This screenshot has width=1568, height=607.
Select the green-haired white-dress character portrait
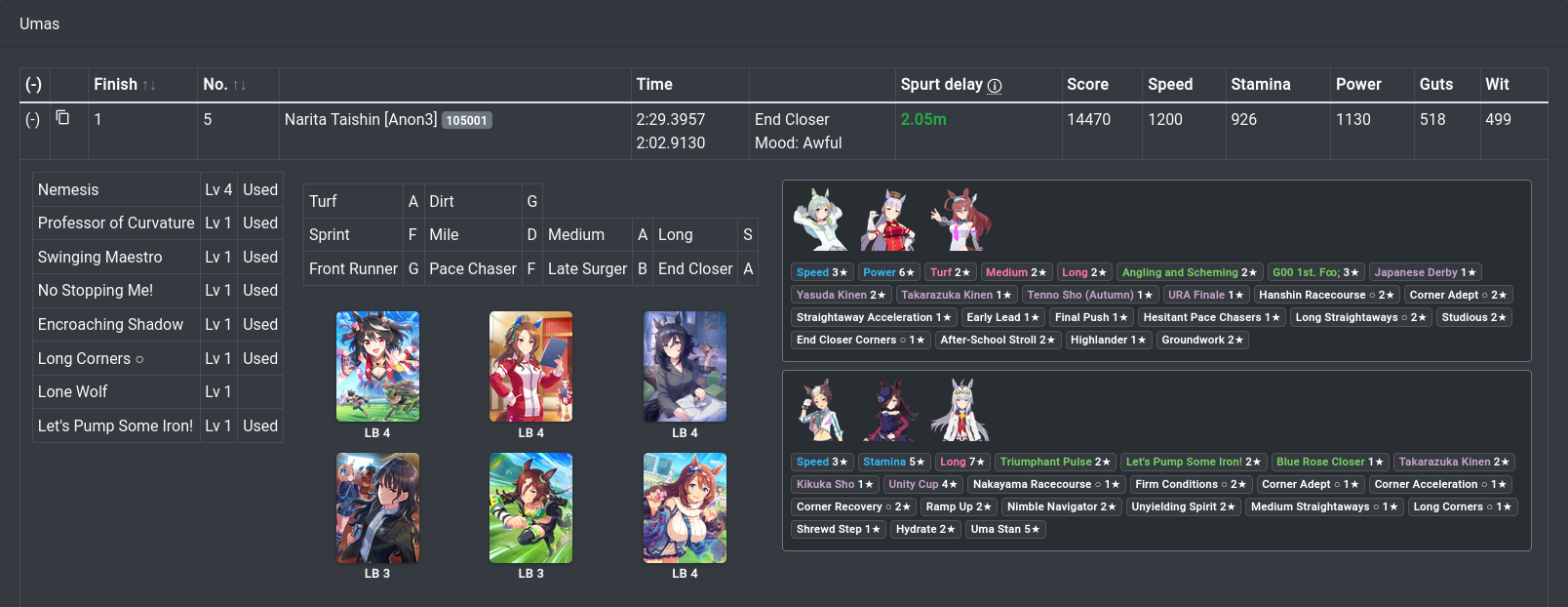[821, 220]
